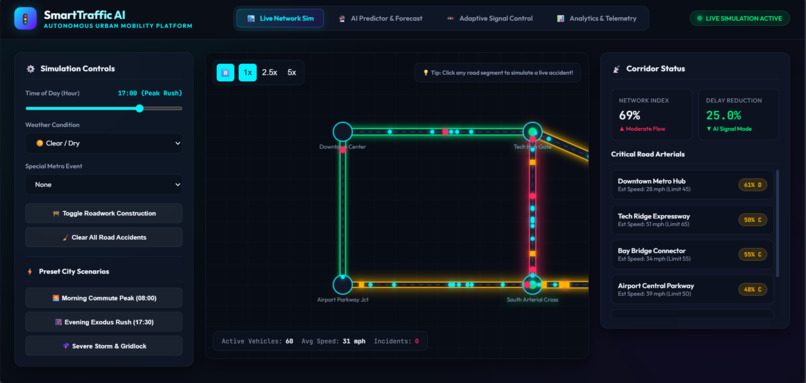Viewport: 806px width, 383px height.
Task: Click the lightbulb tip icon
Action: (426, 72)
